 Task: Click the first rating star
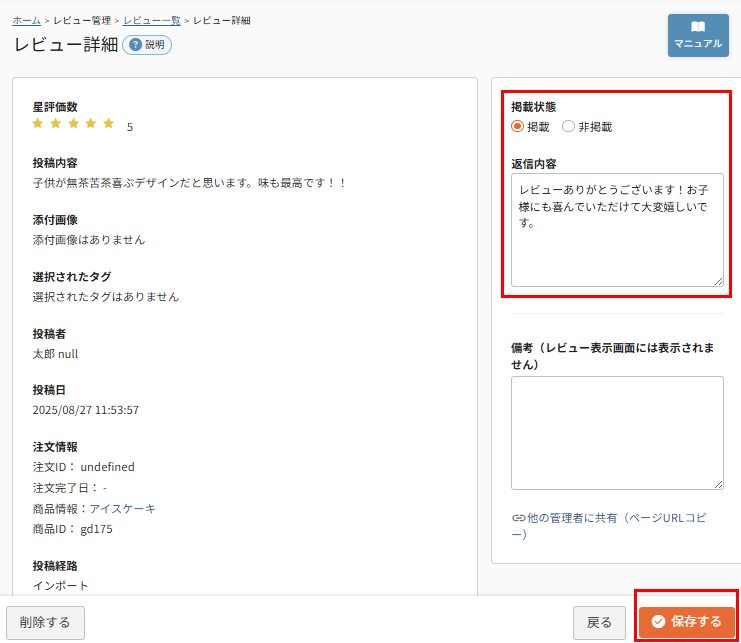38,123
